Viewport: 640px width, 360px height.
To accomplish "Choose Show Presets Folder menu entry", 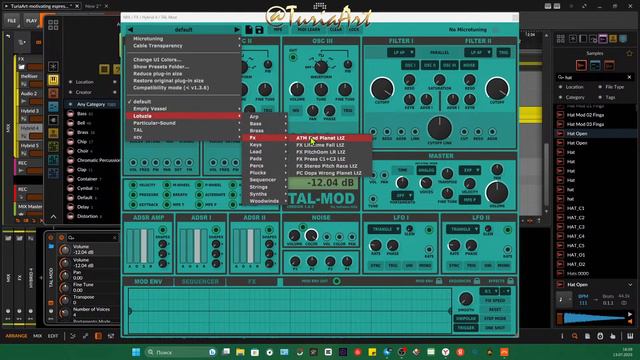I will click(x=161, y=67).
